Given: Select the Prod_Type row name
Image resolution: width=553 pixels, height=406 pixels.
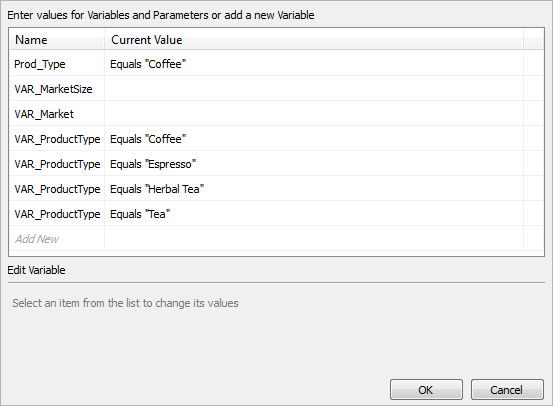Looking at the screenshot, I should [x=40, y=64].
